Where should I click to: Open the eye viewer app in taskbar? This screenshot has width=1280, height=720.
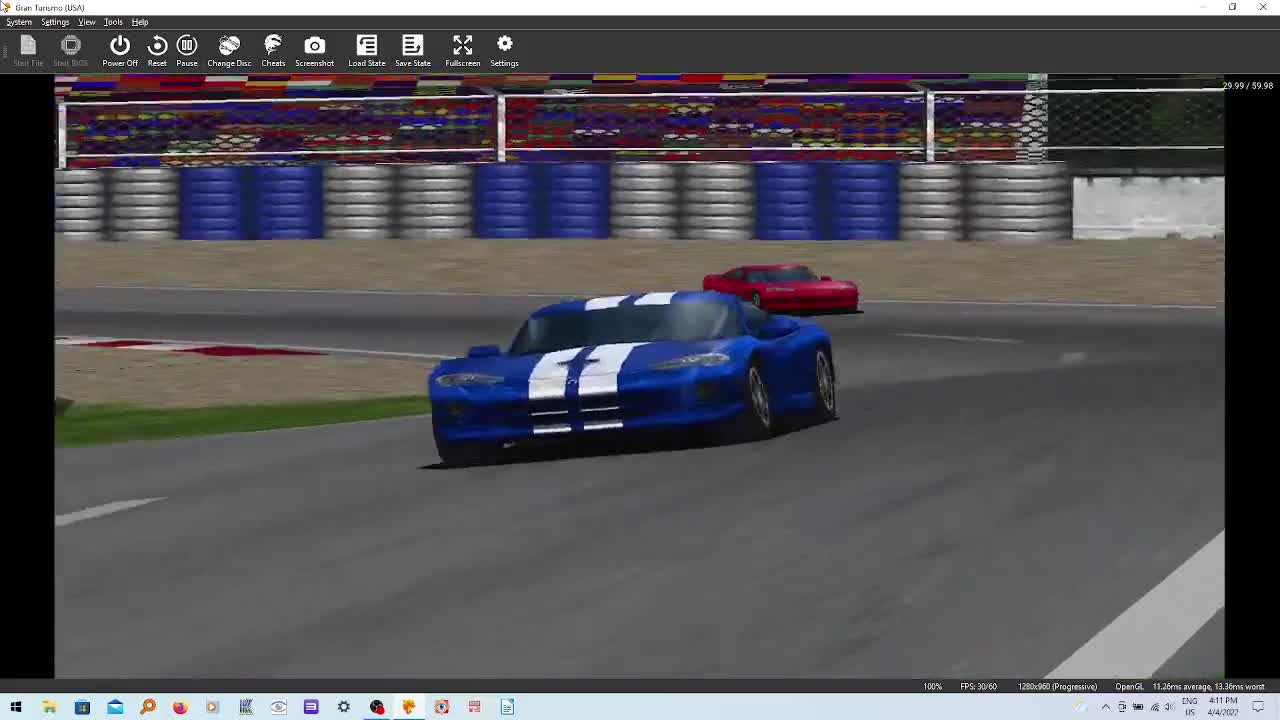click(278, 707)
